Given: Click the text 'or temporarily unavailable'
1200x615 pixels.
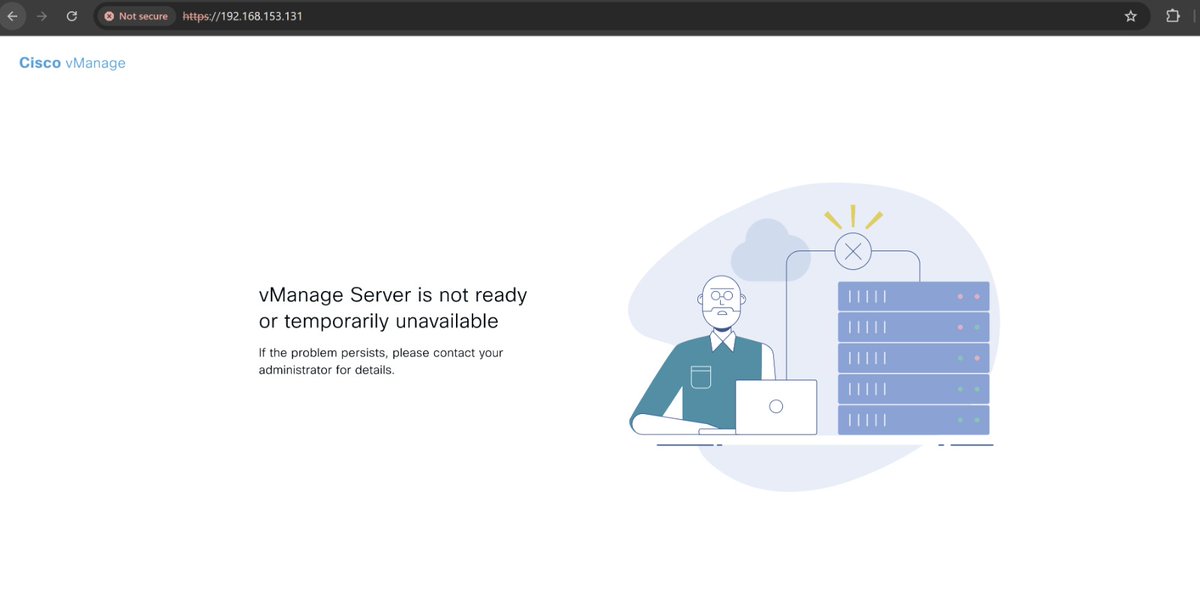Looking at the screenshot, I should click(378, 322).
